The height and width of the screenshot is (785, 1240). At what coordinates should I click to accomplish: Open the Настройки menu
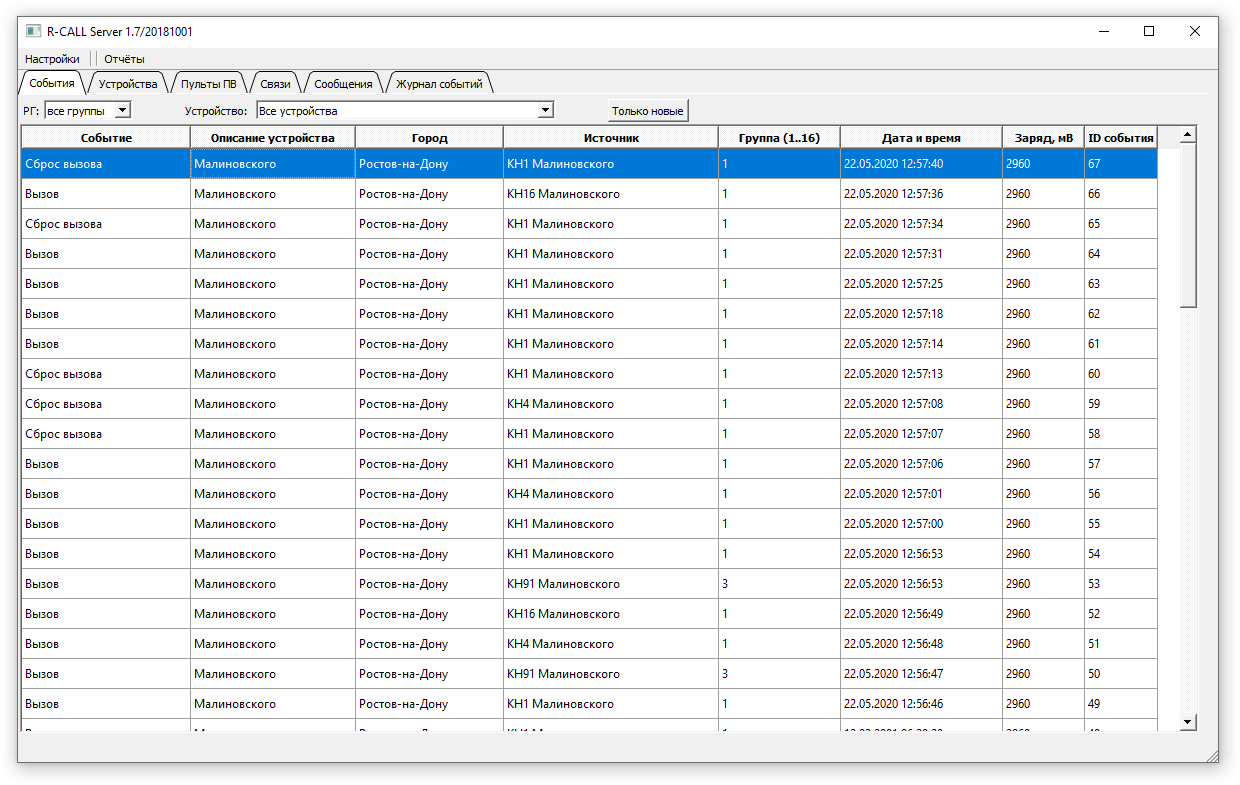coord(52,59)
